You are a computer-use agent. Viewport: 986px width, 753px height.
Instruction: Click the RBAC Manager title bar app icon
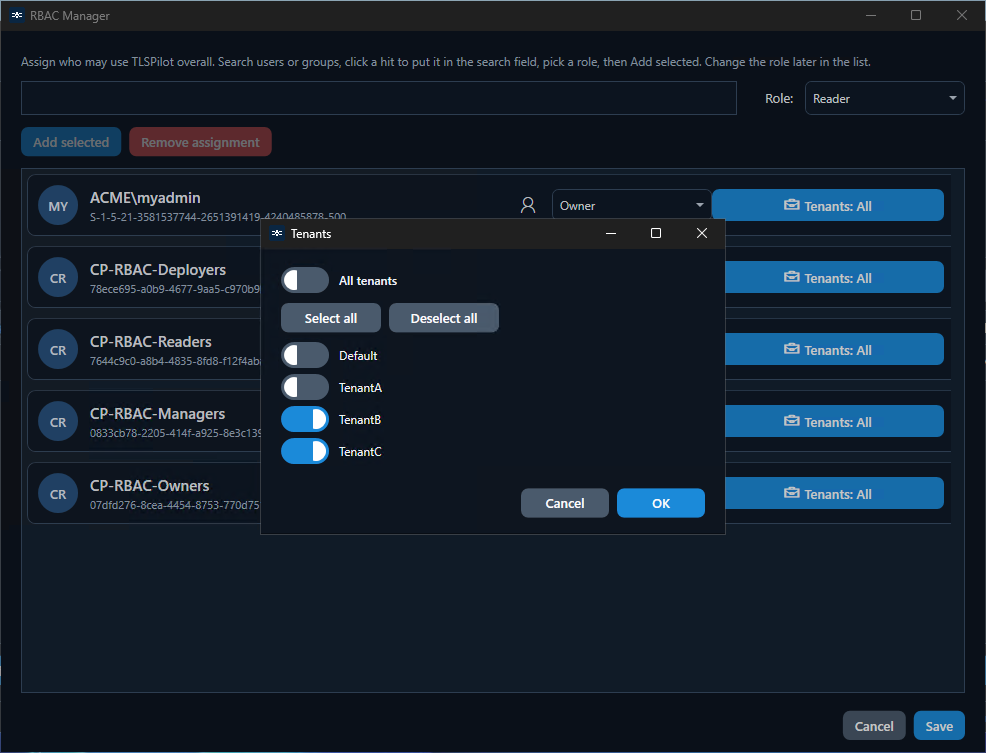tap(17, 15)
